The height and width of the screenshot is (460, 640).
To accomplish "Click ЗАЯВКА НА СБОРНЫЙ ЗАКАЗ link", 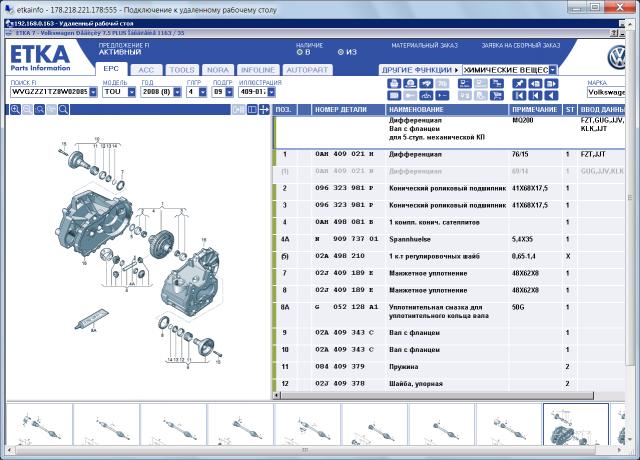I will coord(521,46).
